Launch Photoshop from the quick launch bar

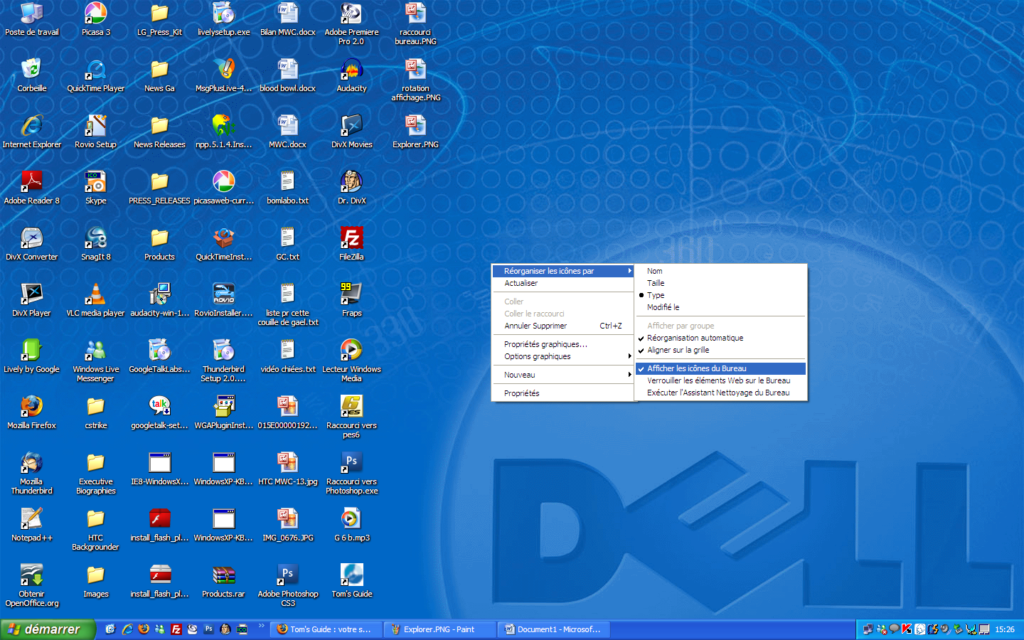click(x=209, y=630)
